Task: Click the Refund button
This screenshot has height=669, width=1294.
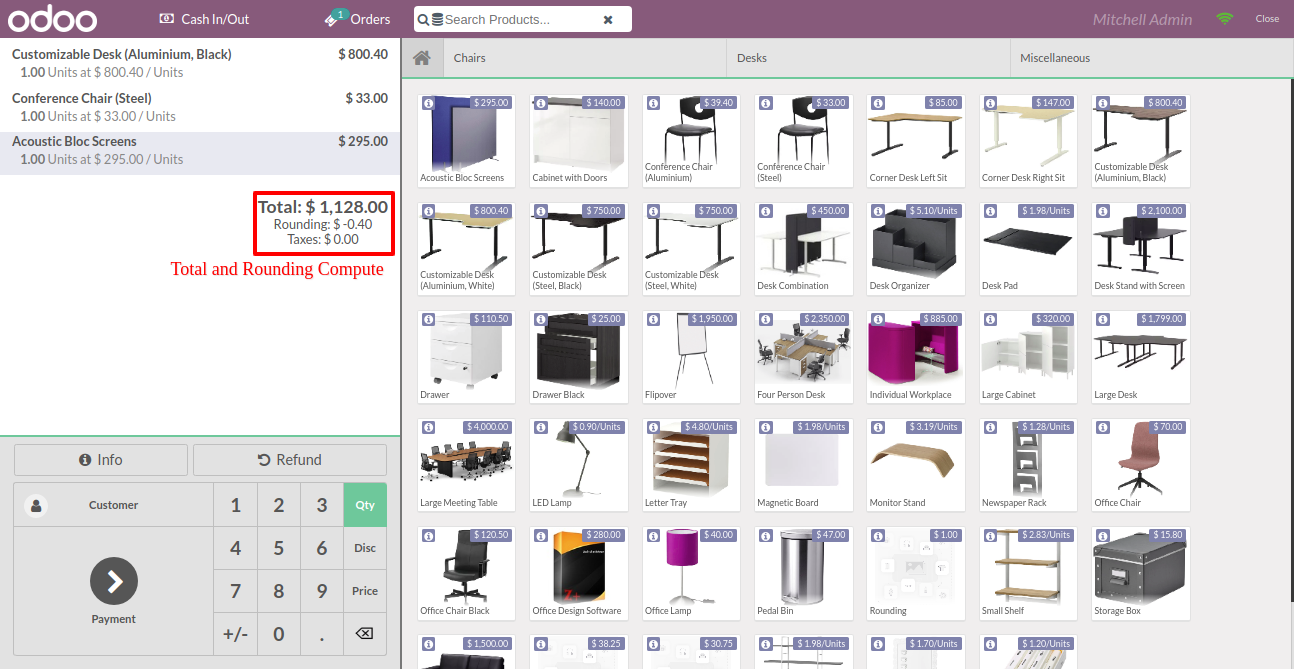Action: [x=290, y=460]
